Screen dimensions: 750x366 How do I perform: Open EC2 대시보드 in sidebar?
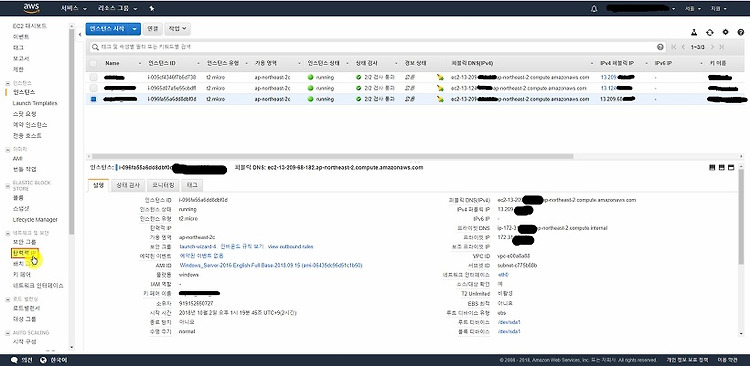coord(30,26)
